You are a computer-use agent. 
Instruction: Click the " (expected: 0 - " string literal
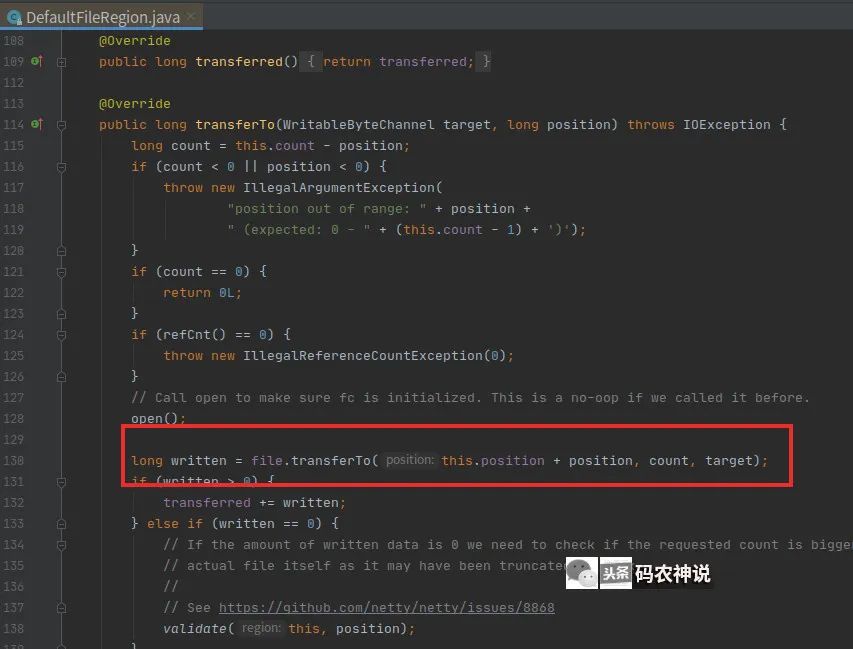pos(299,230)
